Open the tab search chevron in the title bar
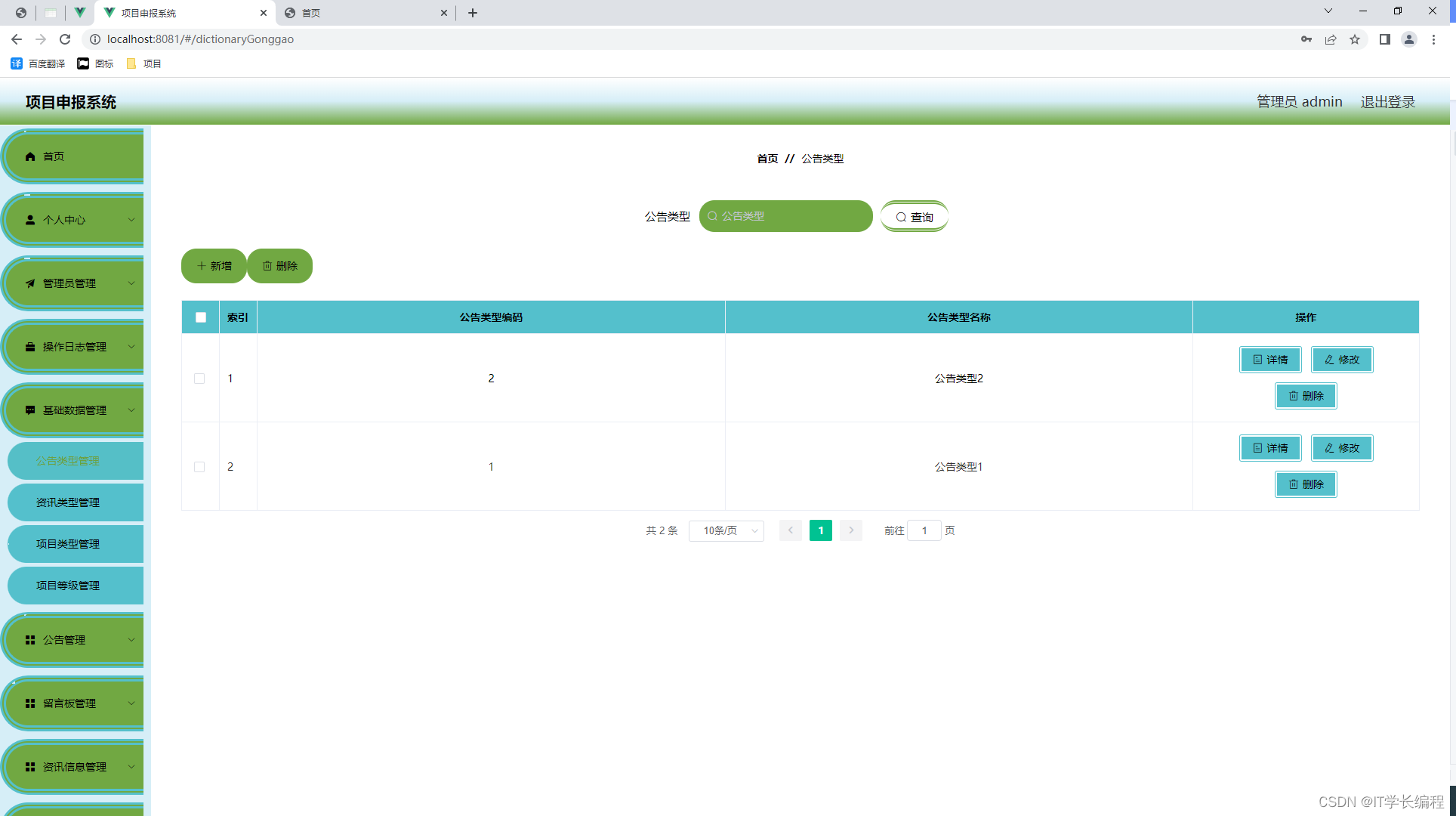The height and width of the screenshot is (816, 1456). click(1328, 11)
